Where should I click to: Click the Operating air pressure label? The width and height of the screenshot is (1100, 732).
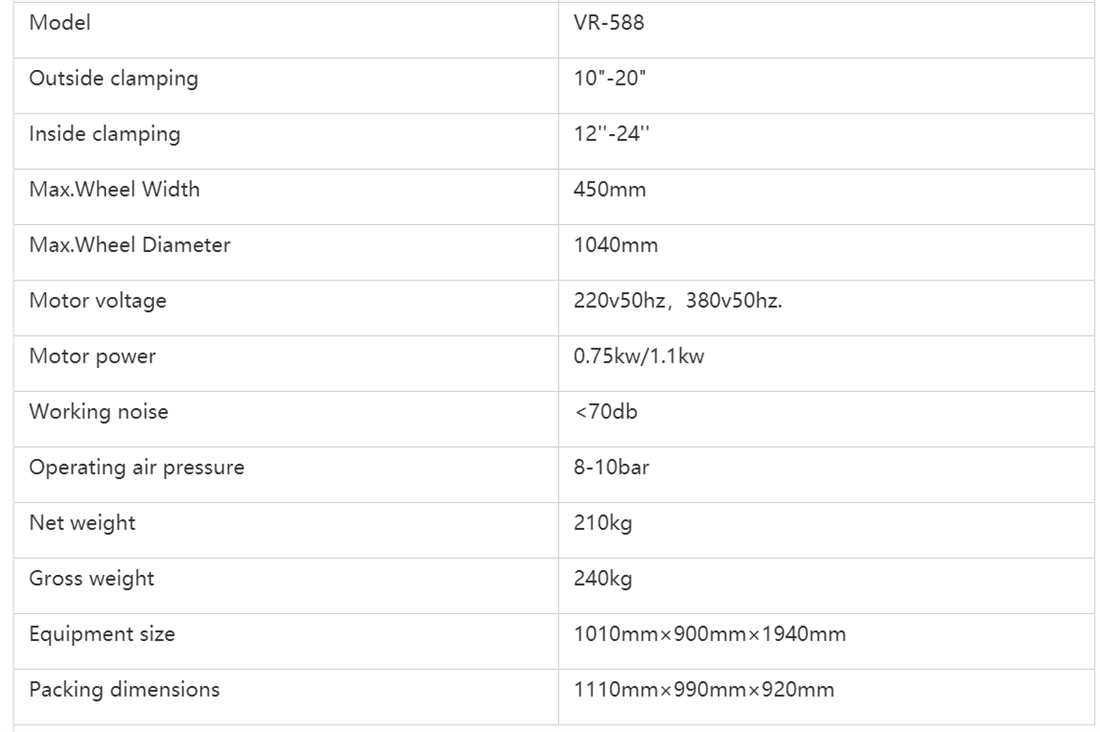click(x=137, y=467)
